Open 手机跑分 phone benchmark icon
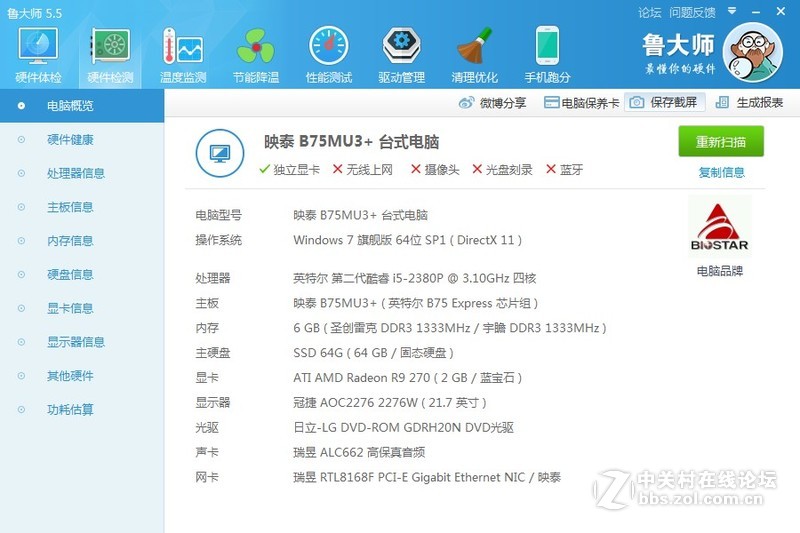The image size is (800, 533). pos(547,56)
